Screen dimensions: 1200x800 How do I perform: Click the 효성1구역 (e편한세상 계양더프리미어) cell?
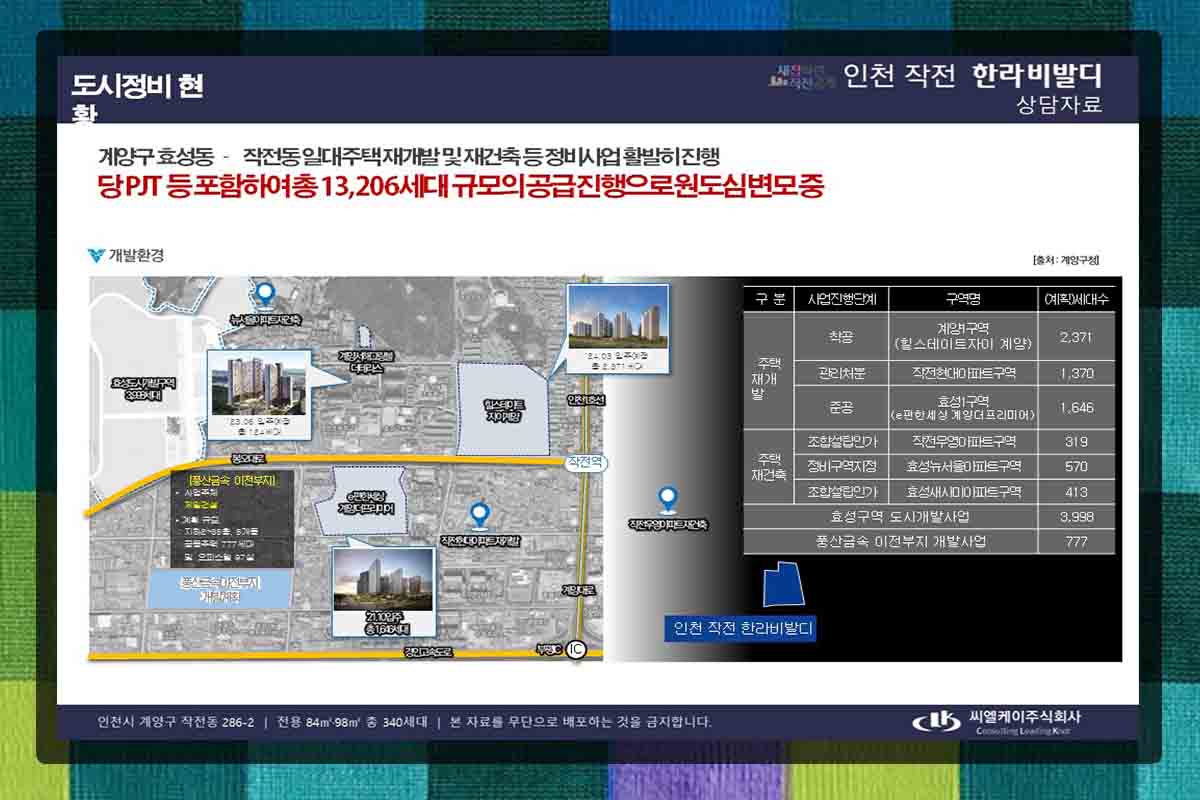(x=963, y=407)
